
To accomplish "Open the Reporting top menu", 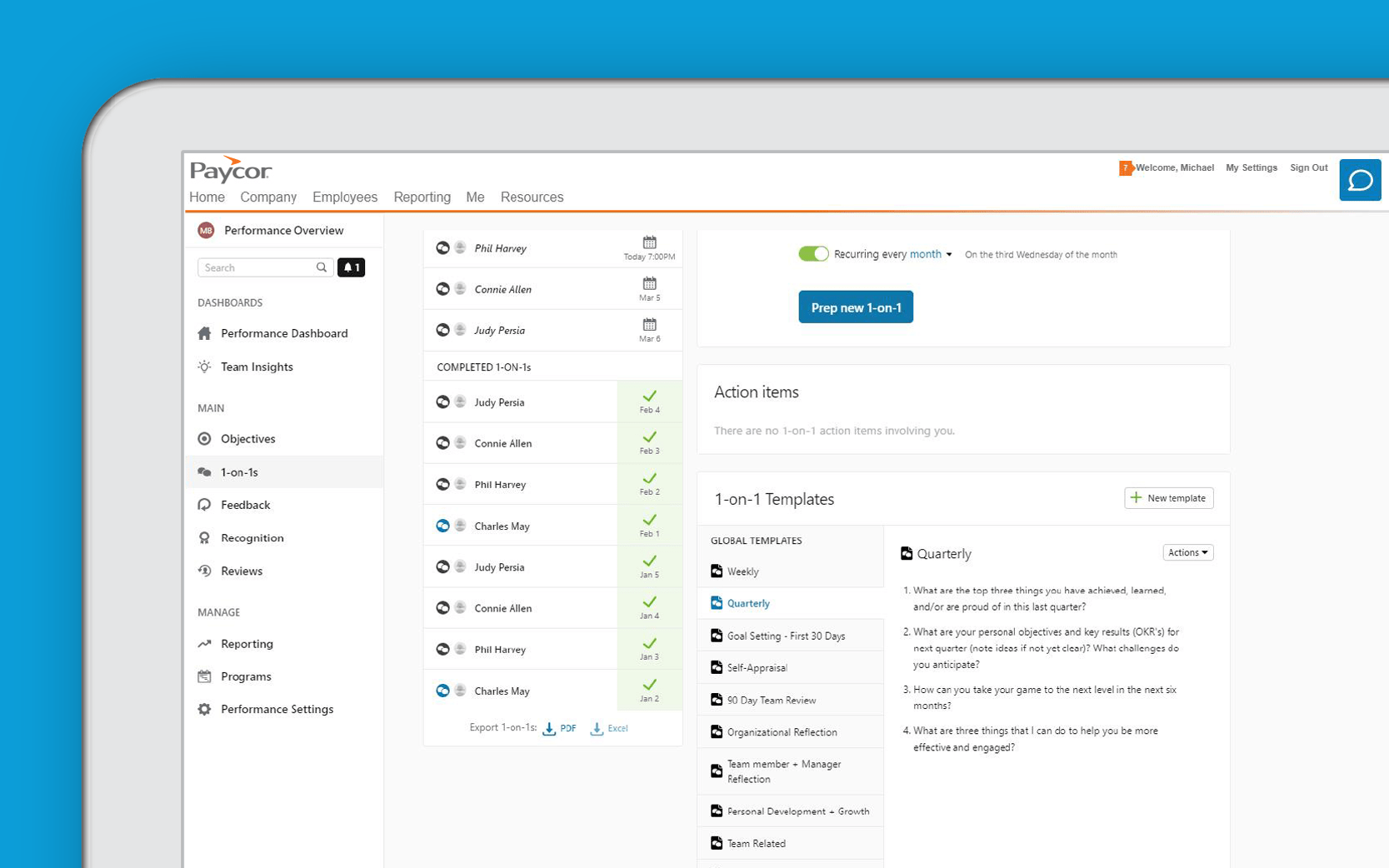I will click(x=422, y=197).
